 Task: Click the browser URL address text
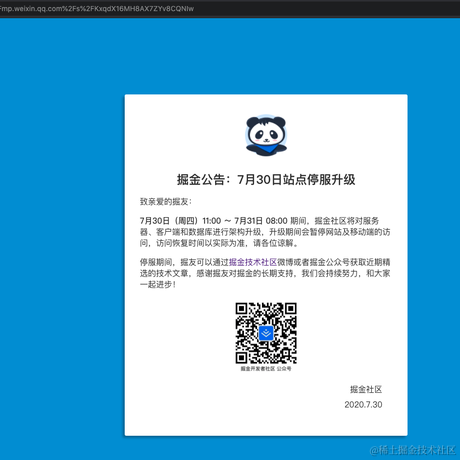coord(97,9)
